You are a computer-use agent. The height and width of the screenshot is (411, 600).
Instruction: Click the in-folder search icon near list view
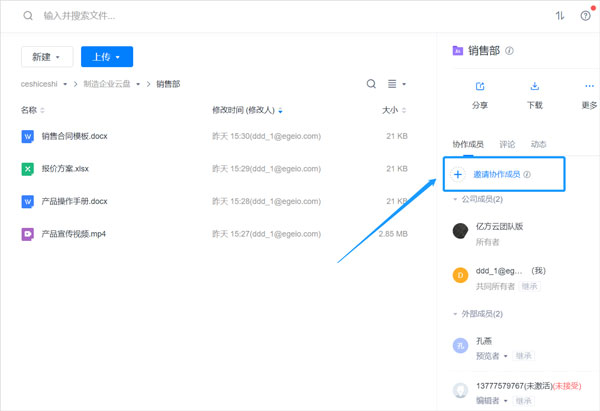pos(371,84)
